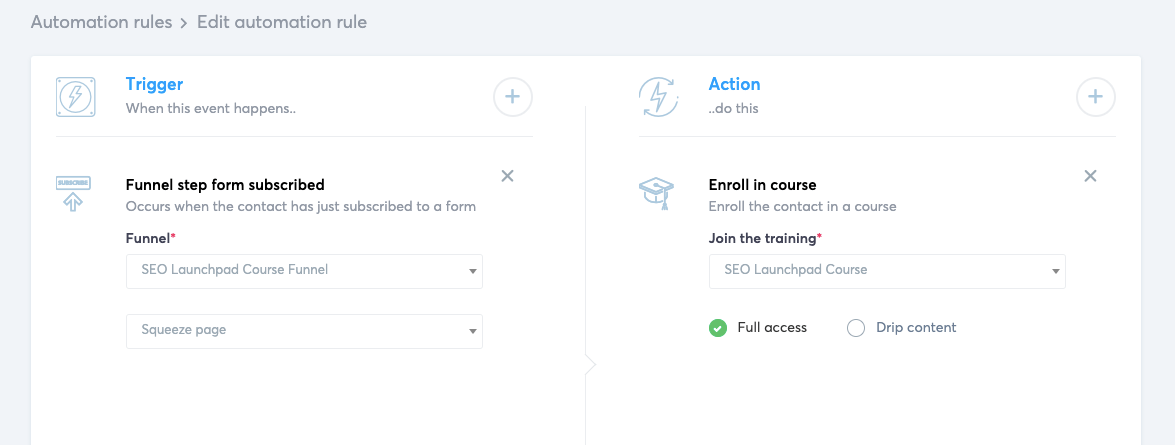Click the graduation cap course icon
Image resolution: width=1175 pixels, height=445 pixels.
(x=657, y=192)
